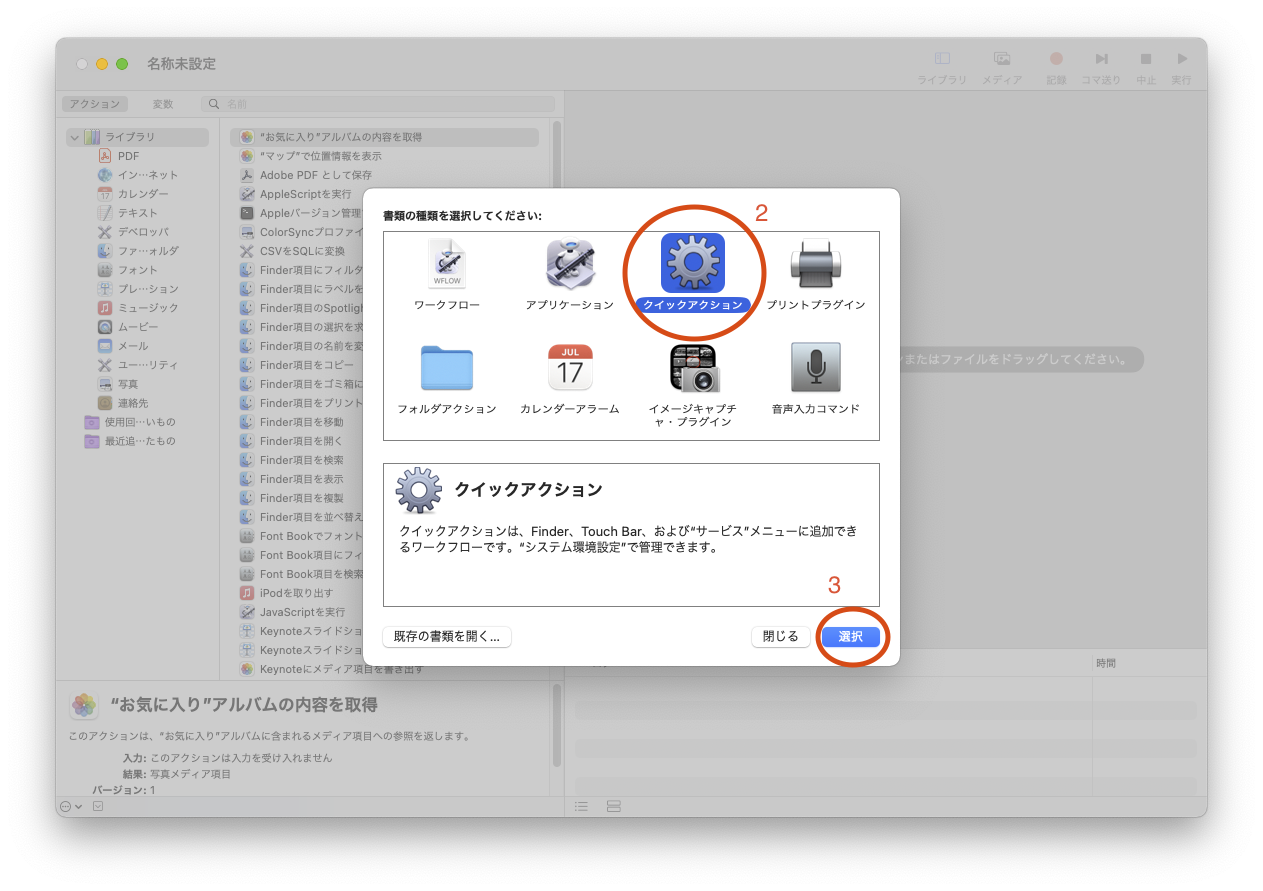Toggle the ライブラリ toolbar button

click(942, 67)
